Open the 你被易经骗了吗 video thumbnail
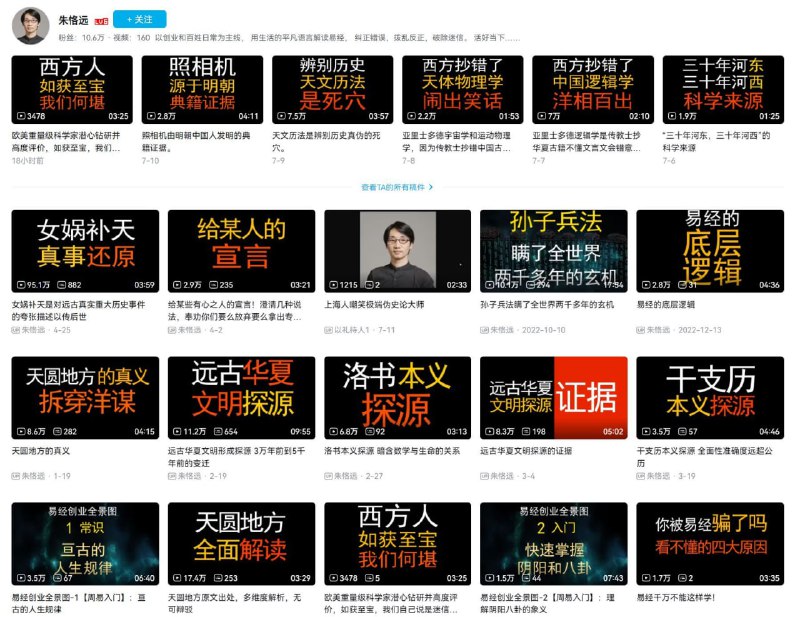Image resolution: width=800 pixels, height=617 pixels. tap(710, 543)
